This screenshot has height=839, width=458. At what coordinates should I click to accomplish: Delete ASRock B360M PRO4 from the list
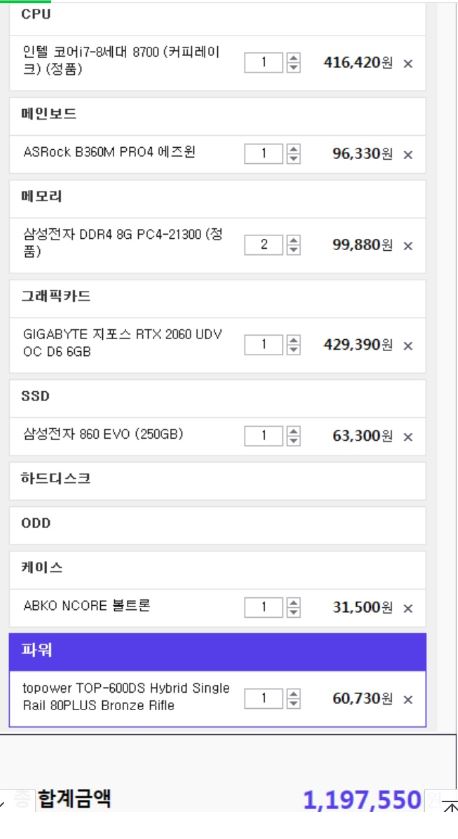click(x=408, y=155)
